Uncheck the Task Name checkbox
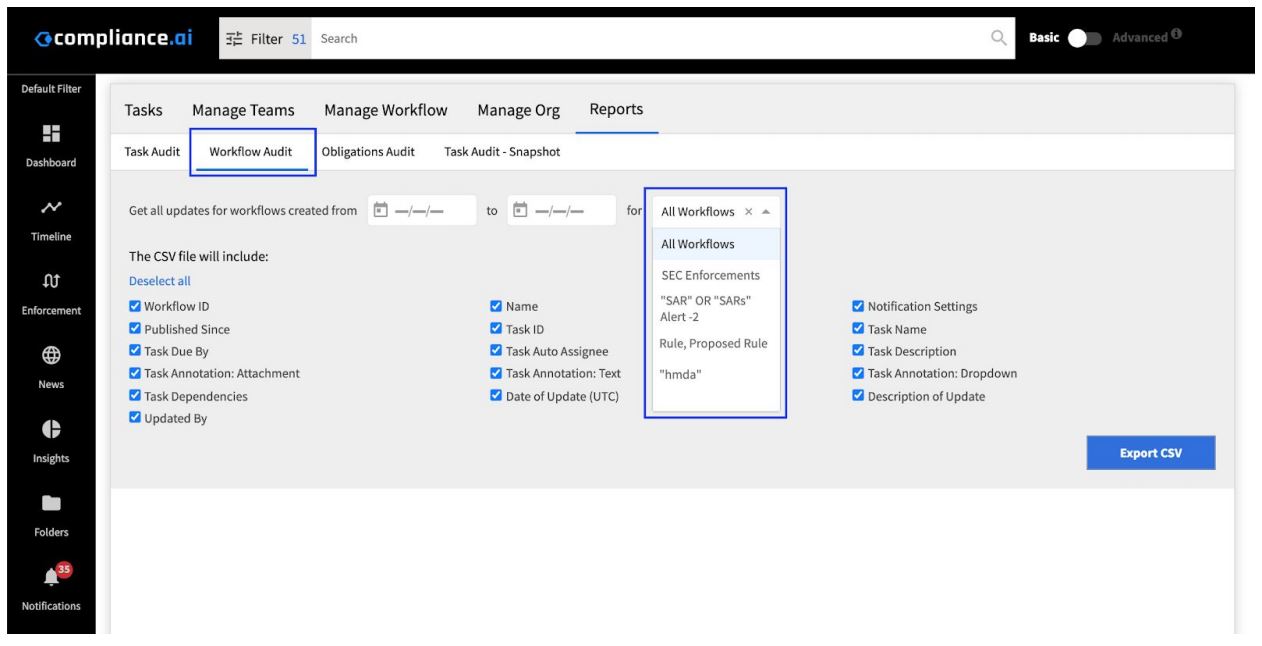 point(858,329)
